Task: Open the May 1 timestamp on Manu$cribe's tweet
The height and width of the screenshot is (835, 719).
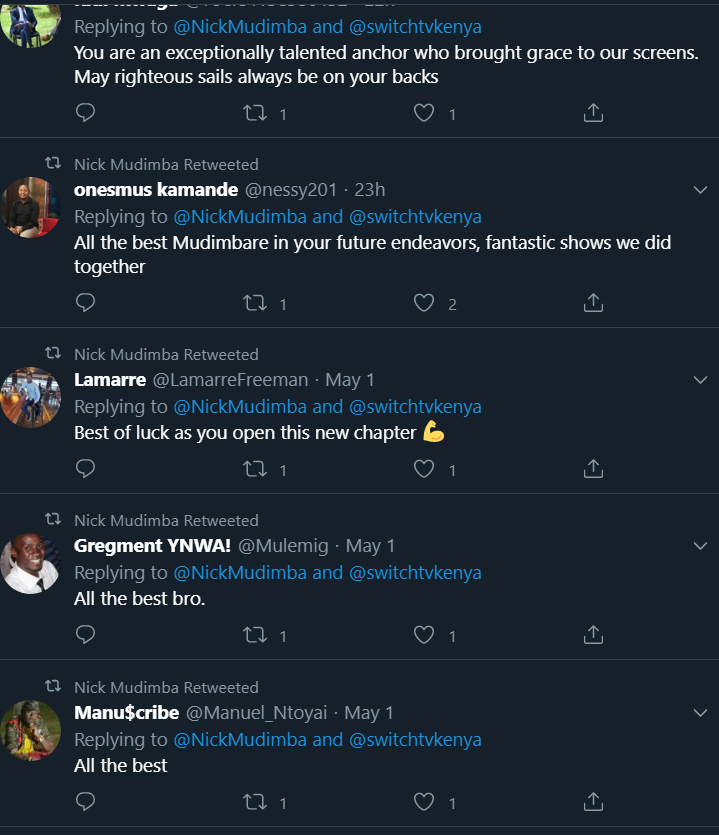Action: click(369, 713)
